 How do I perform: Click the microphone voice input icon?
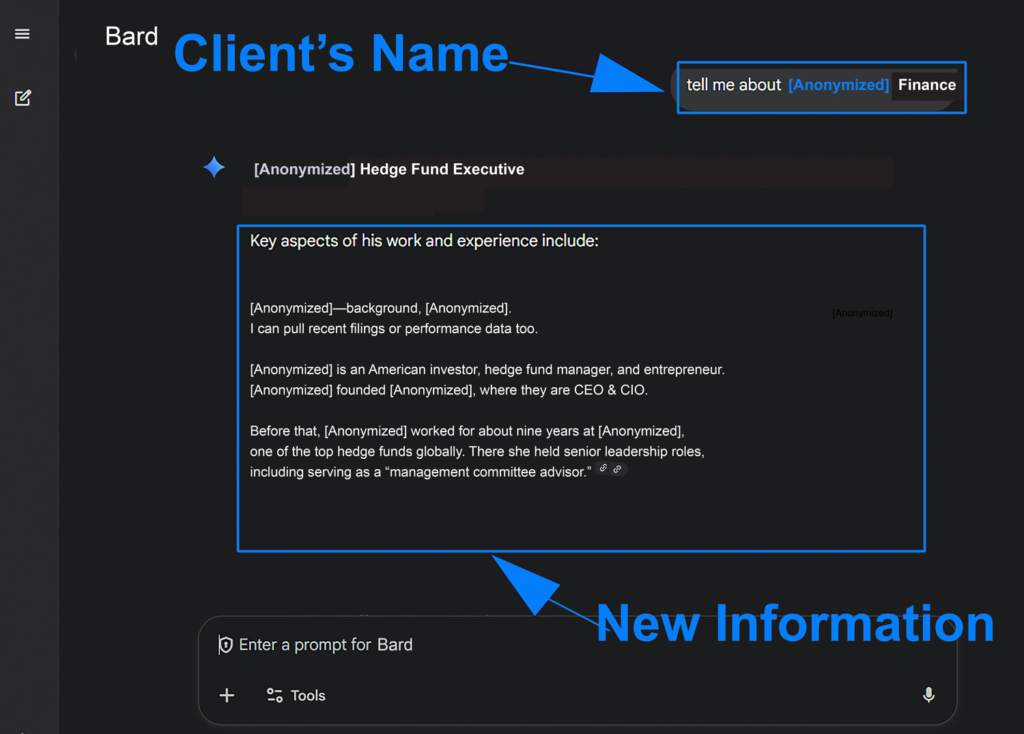[928, 695]
